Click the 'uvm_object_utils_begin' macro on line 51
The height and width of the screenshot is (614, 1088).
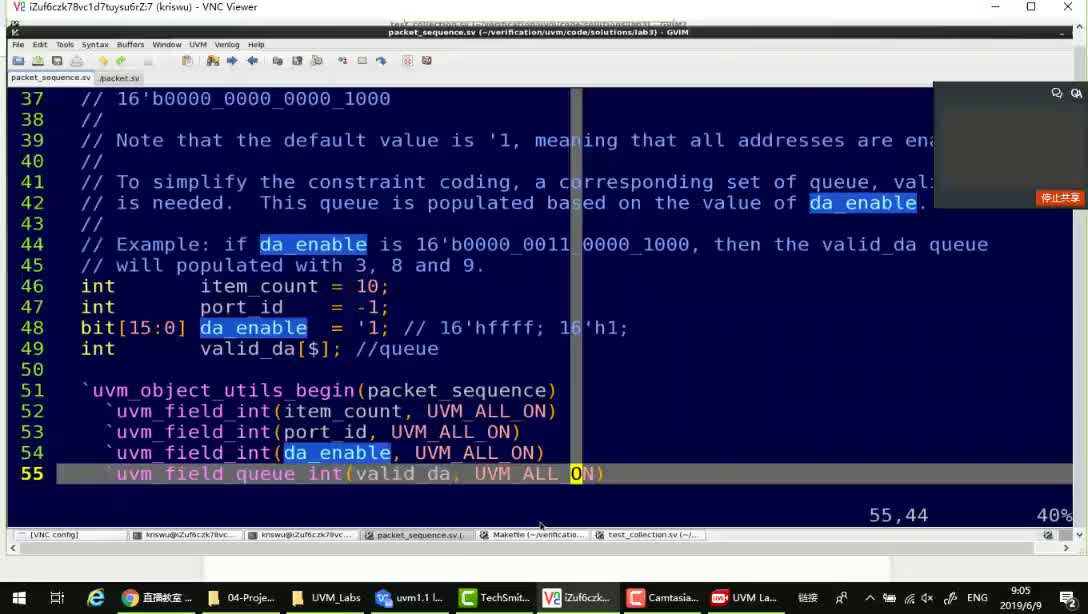point(223,391)
